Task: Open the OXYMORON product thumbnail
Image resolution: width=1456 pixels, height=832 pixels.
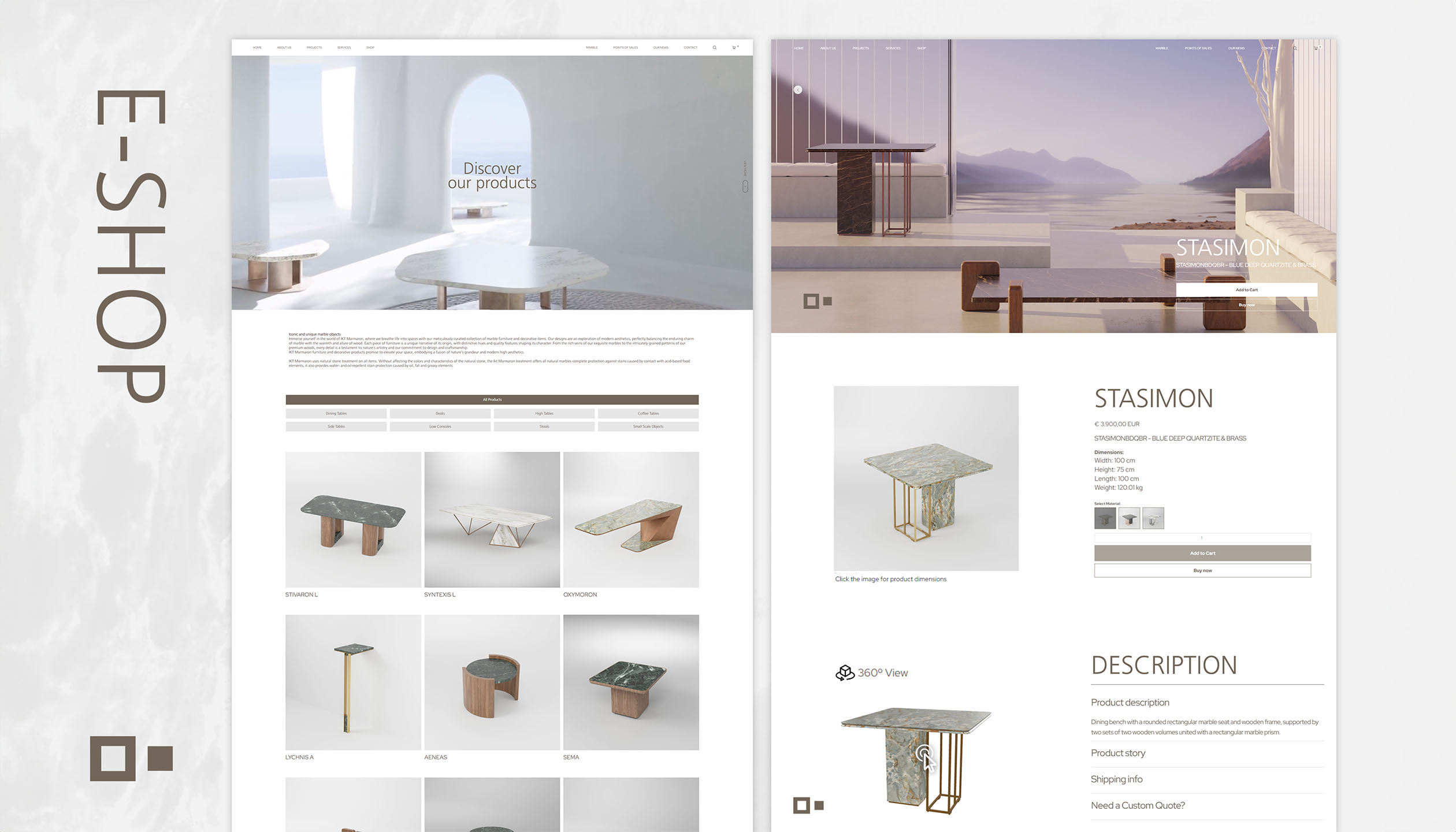Action: (x=631, y=519)
